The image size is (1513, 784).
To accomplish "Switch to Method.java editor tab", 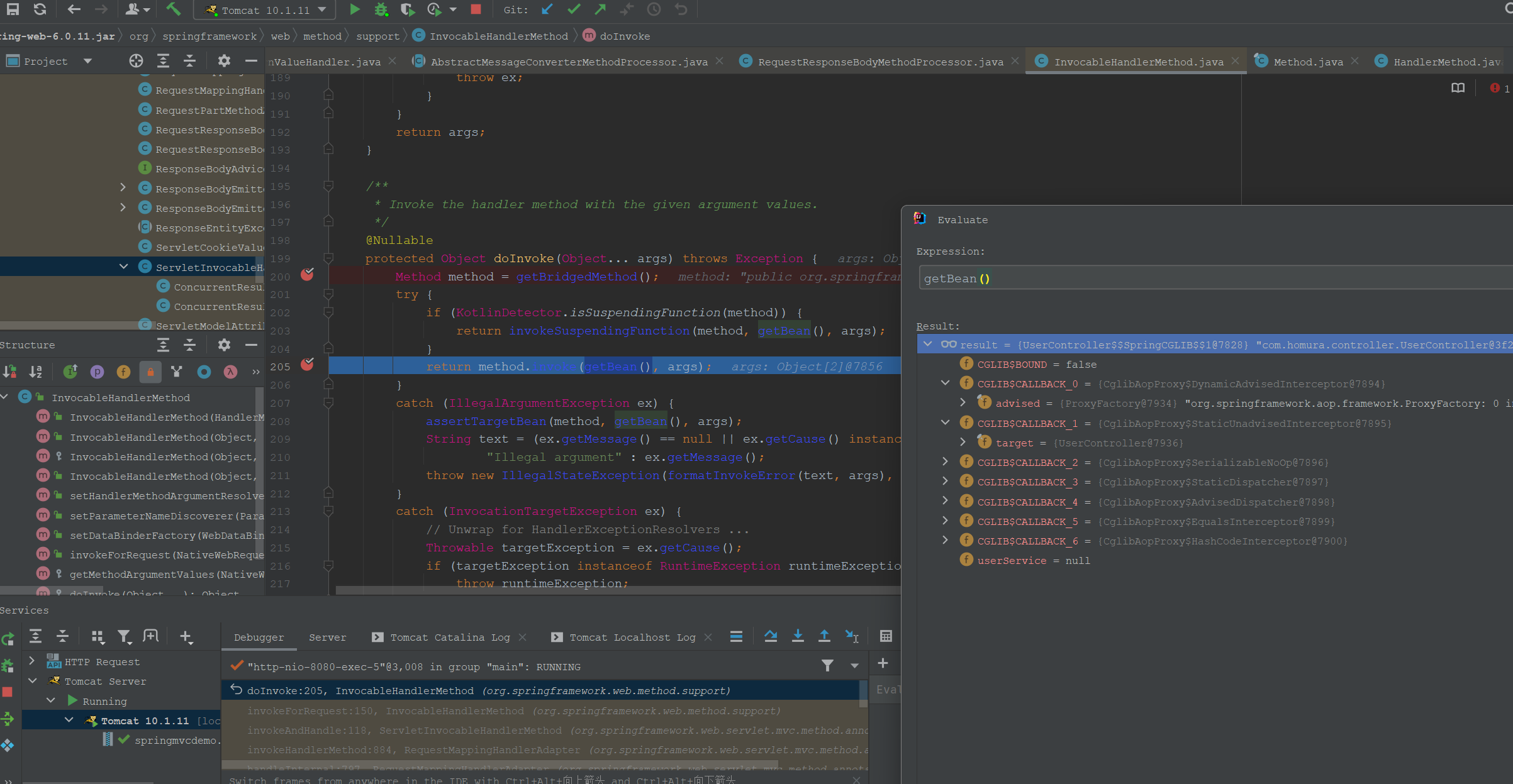I will coord(1307,62).
